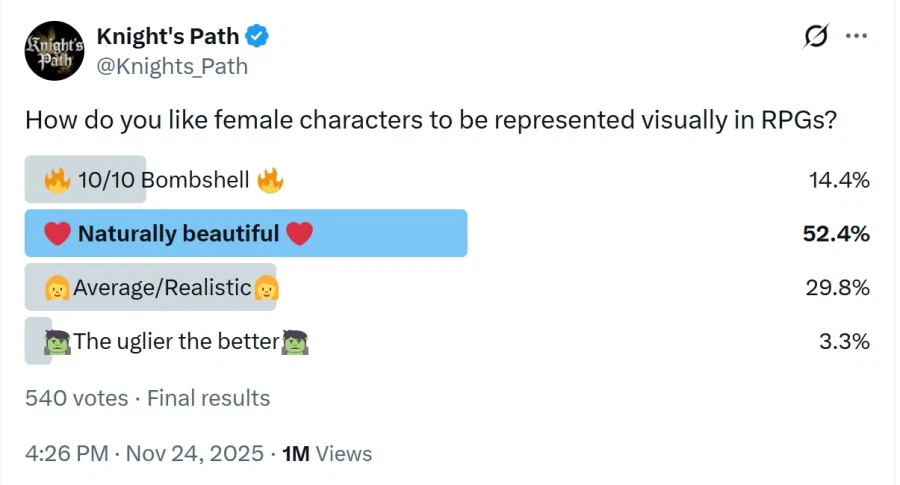This screenshot has height=485, width=900.
Task: Open the three-dot more options menu
Action: click(x=856, y=37)
